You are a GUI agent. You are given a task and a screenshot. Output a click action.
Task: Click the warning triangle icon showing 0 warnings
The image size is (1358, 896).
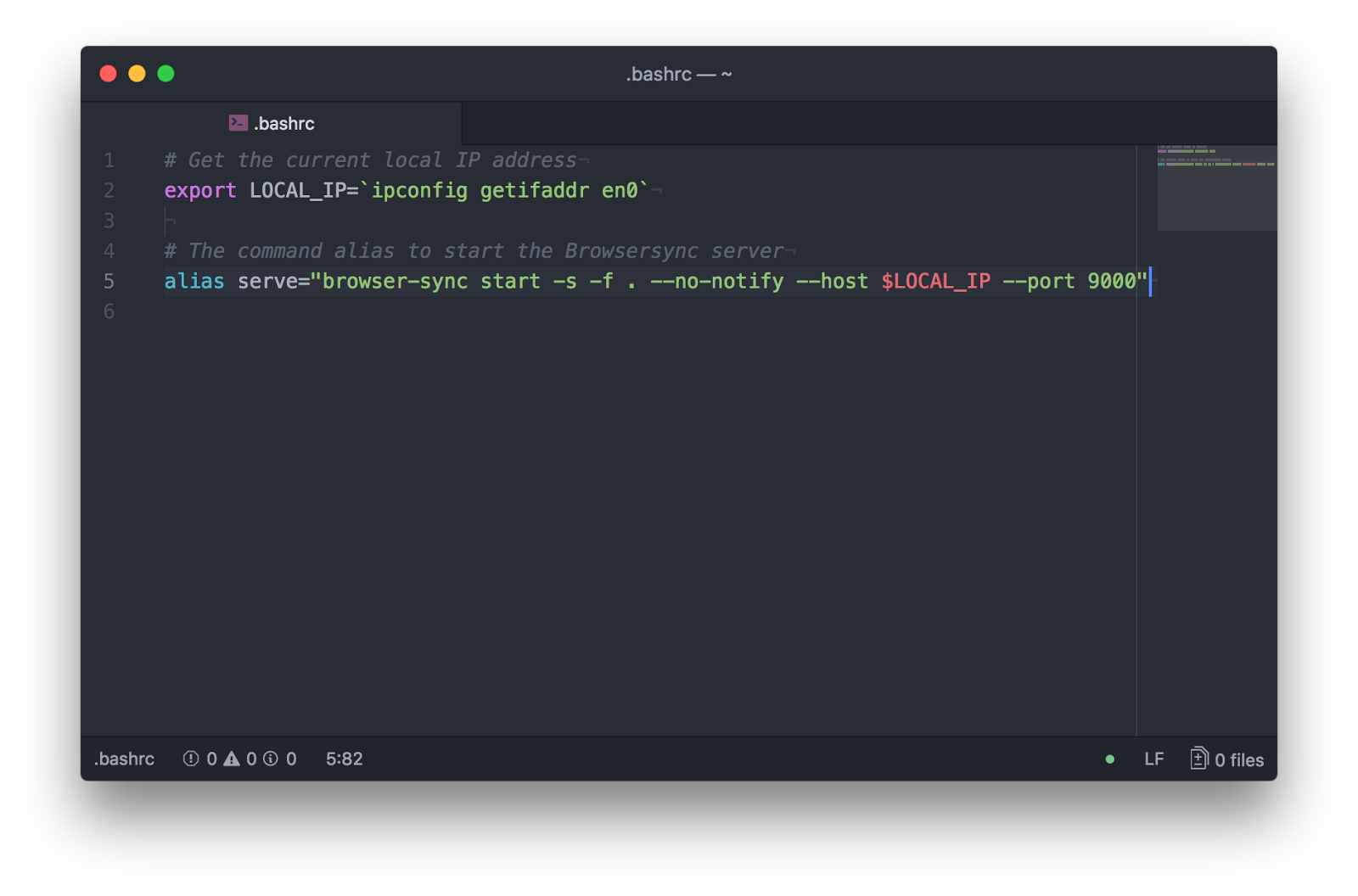click(x=233, y=759)
